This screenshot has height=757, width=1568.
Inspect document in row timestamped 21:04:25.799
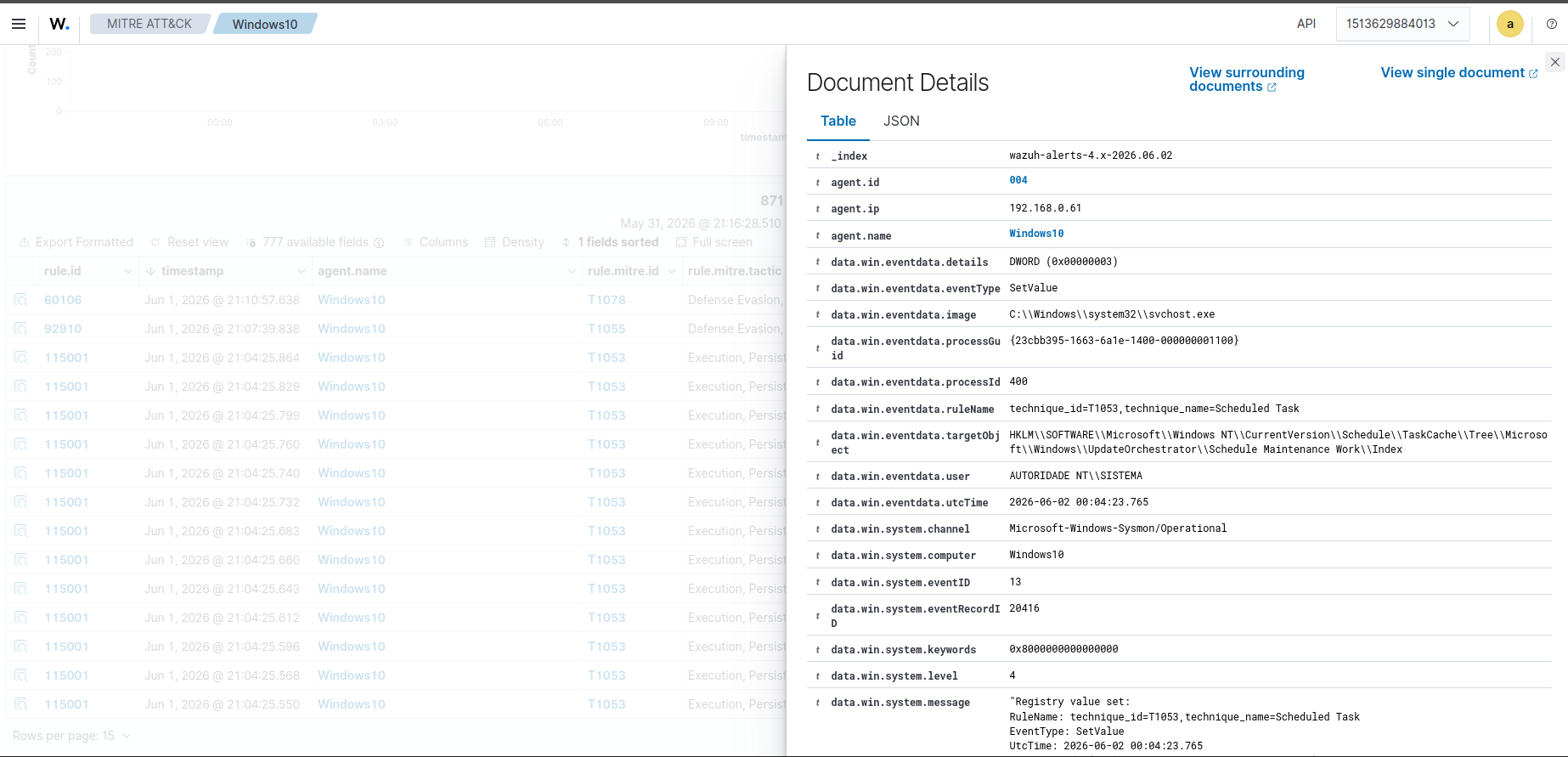tap(20, 415)
